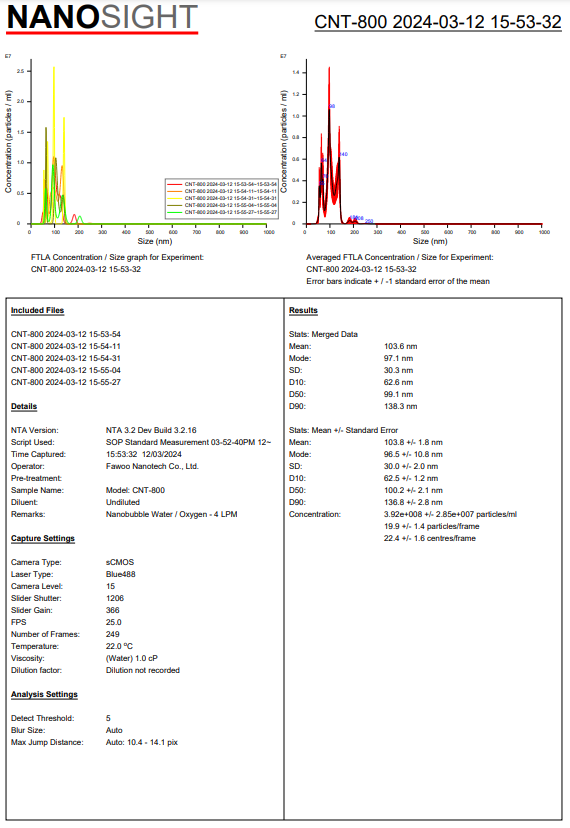Click the value 22.4 +/- 1.6 centres/frame
Screen dimensions: 570x828
(429, 538)
